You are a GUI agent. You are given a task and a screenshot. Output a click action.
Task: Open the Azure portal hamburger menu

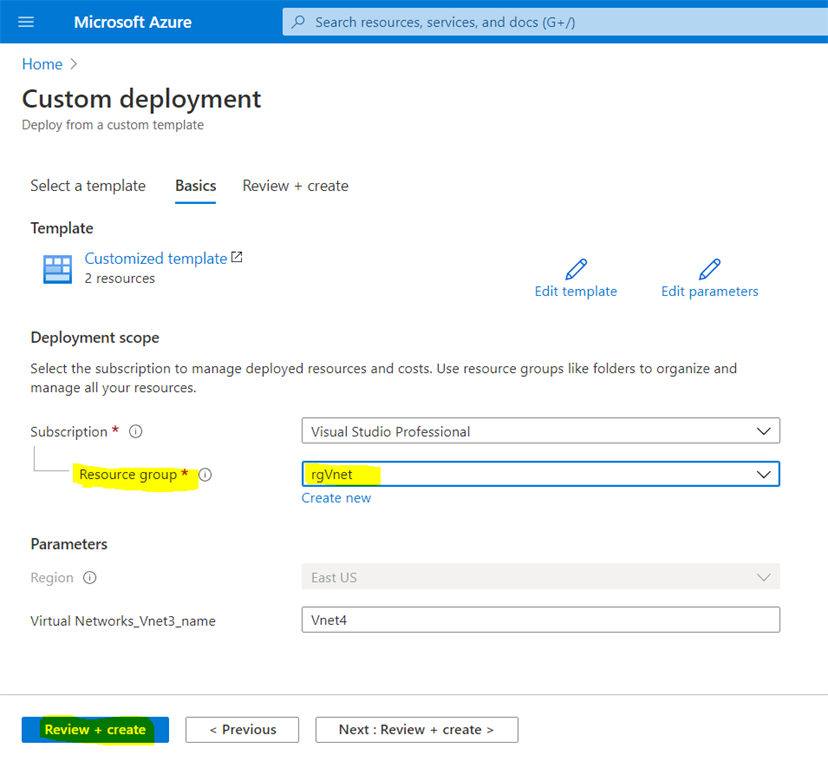pyautogui.click(x=25, y=22)
